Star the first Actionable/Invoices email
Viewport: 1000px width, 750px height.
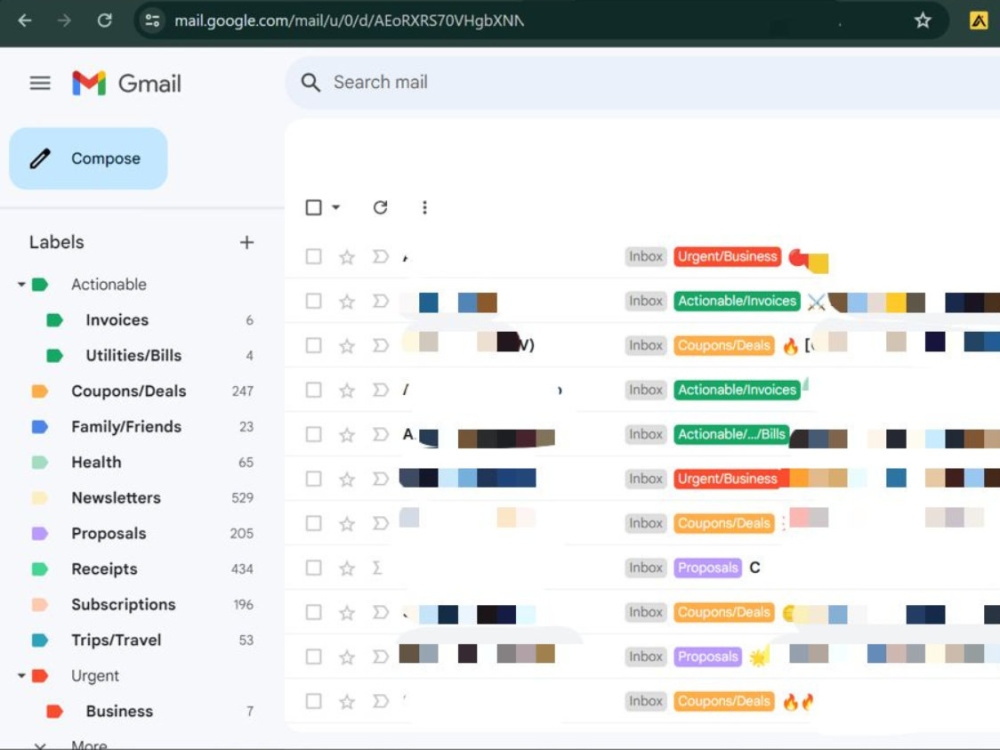(x=347, y=302)
